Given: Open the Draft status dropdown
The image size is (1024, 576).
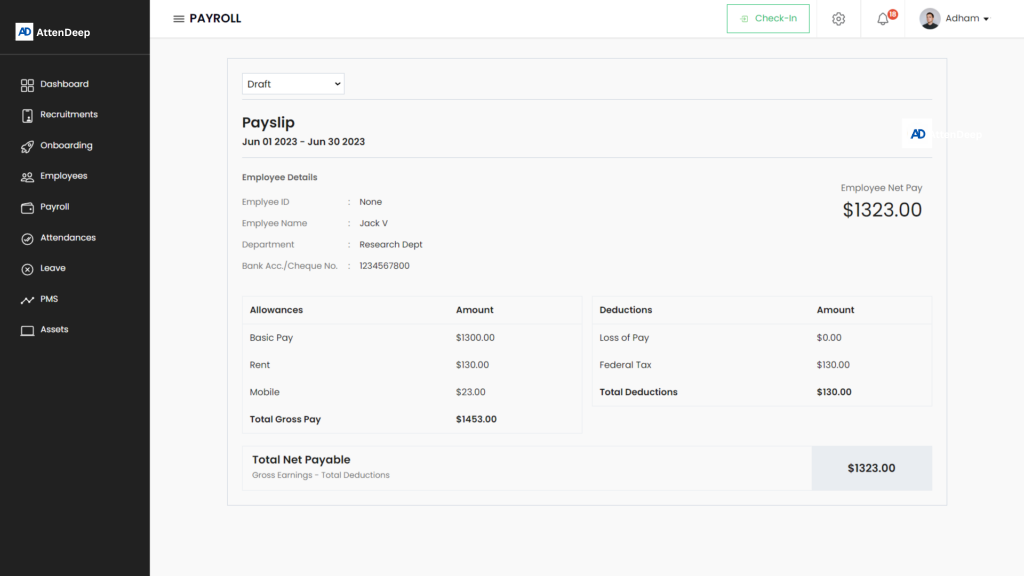Looking at the screenshot, I should click(x=293, y=84).
